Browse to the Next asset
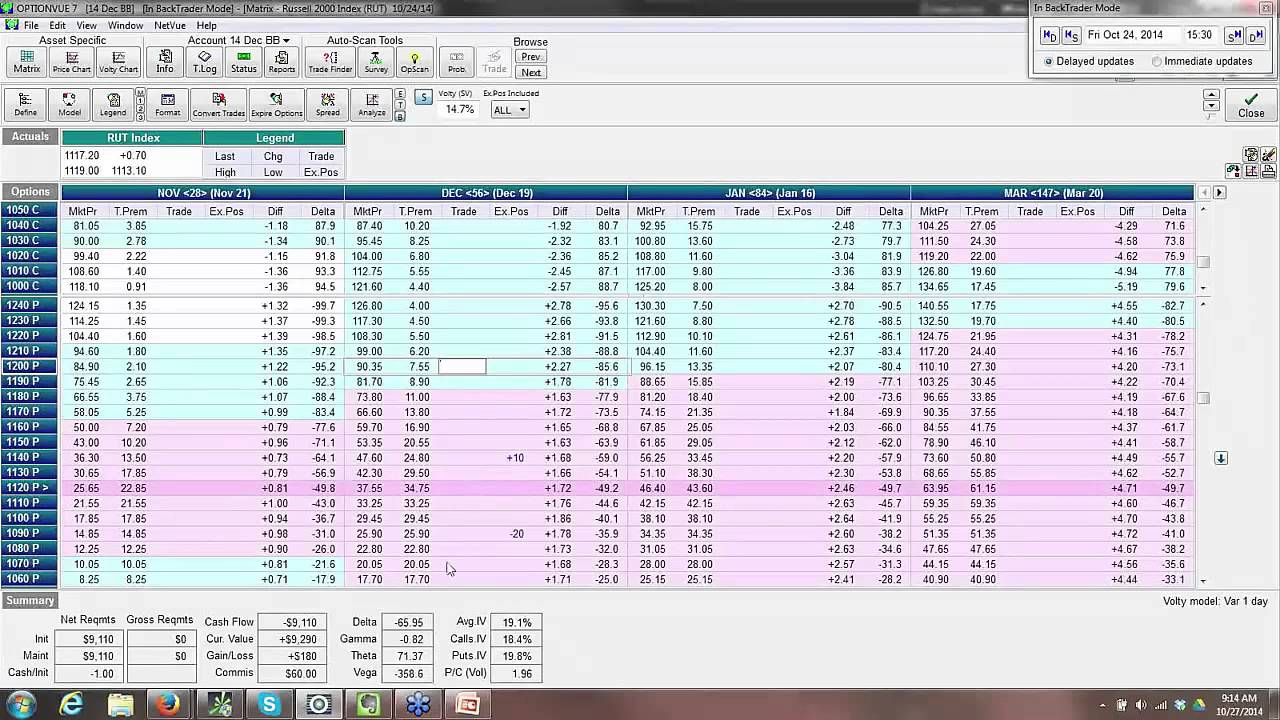Viewport: 1280px width, 720px height. 531,72
